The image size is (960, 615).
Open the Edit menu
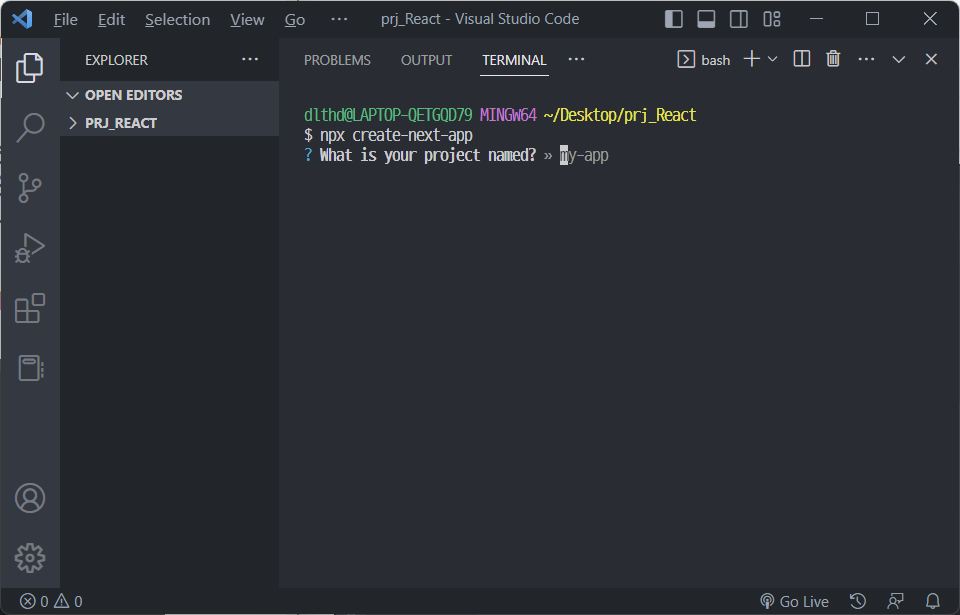pyautogui.click(x=111, y=20)
